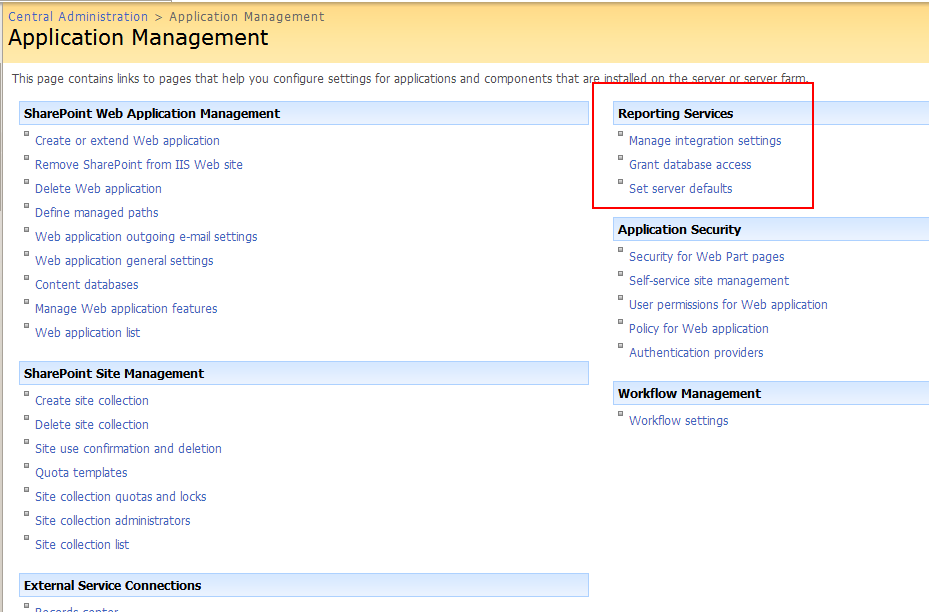Open the Delete Web application link
Viewport: 929px width, 612px height.
98,188
